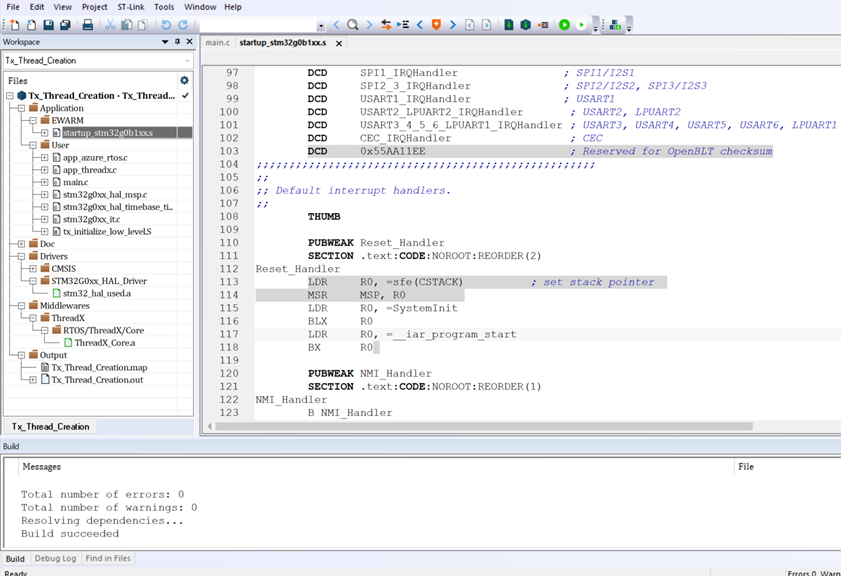Toggle breakpoint from the toolbar
Image resolution: width=842 pixels, height=576 pixels.
tap(543, 25)
